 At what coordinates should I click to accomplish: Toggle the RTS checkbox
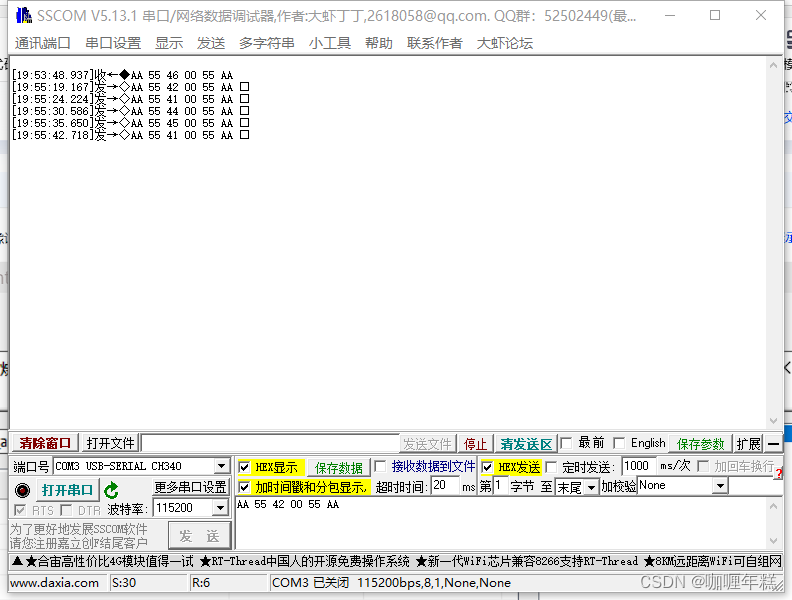coord(20,510)
